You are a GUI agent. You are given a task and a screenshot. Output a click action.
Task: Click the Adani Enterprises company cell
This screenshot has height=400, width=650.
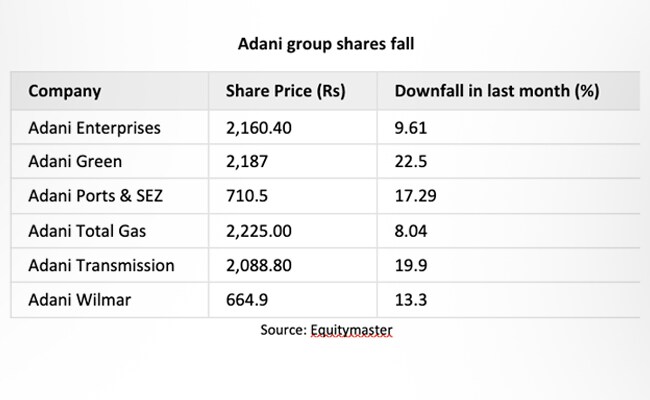(x=94, y=128)
